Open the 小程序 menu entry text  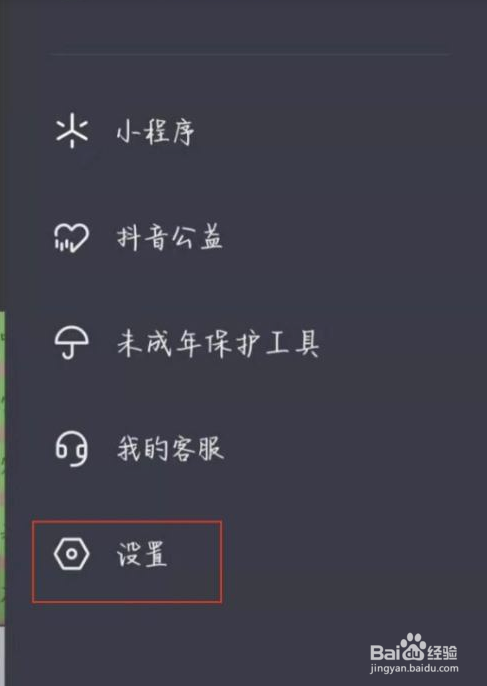[x=155, y=133]
